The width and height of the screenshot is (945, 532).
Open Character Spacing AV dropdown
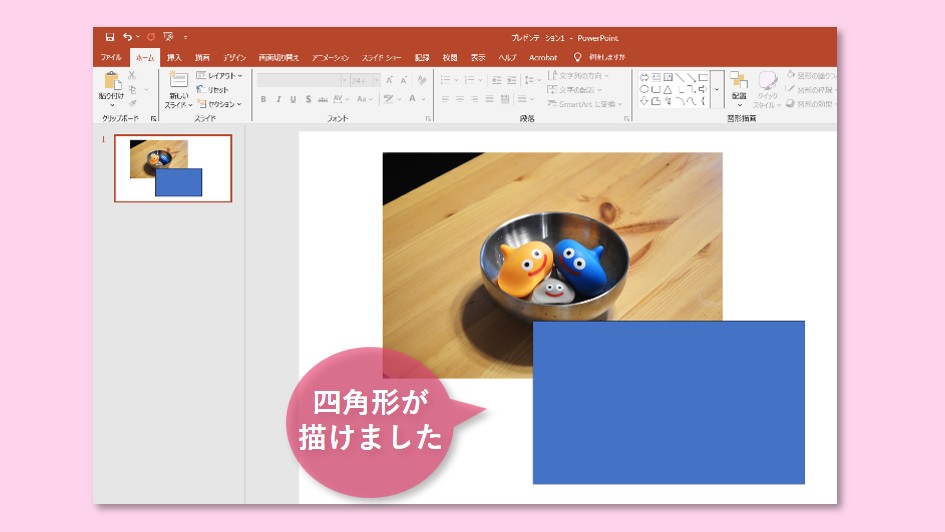pos(341,99)
